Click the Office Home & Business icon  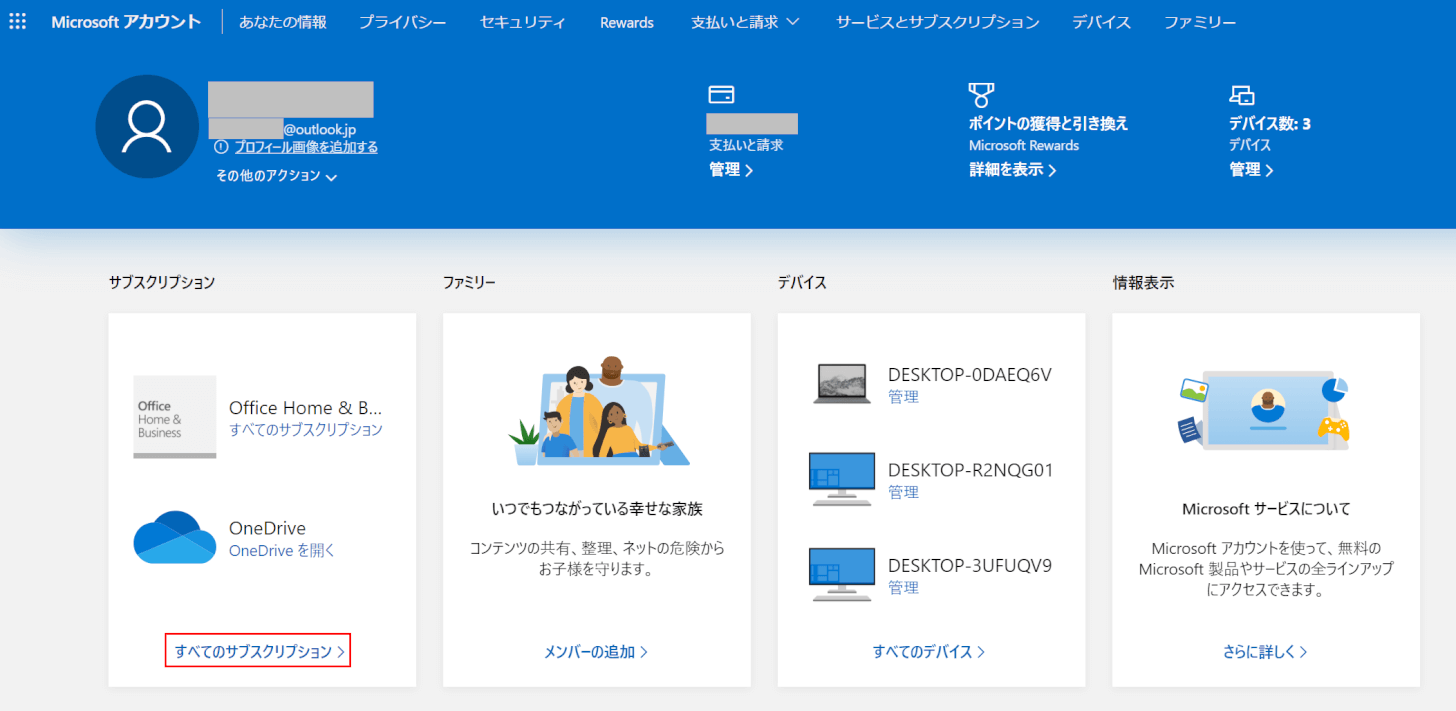[175, 416]
